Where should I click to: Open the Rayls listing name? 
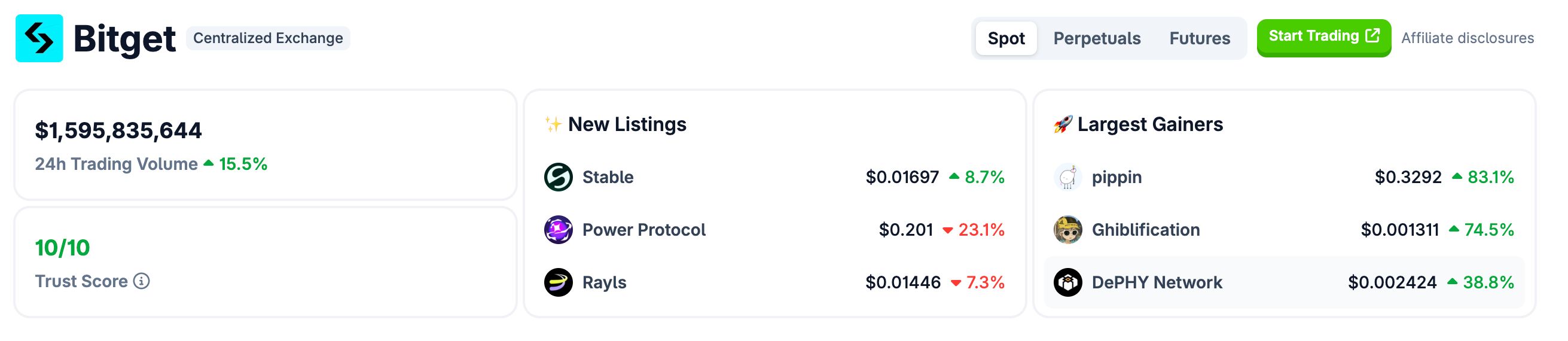click(604, 282)
